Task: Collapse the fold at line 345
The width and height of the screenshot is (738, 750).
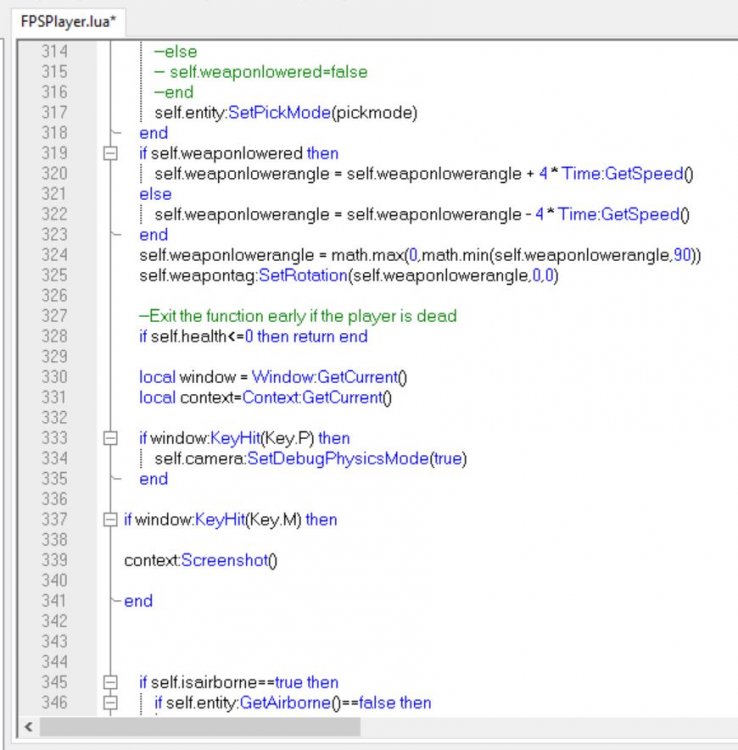Action: (110, 682)
